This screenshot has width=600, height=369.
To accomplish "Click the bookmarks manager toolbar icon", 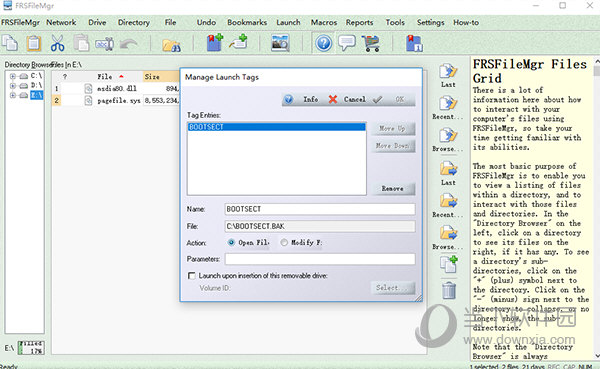I will (414, 43).
